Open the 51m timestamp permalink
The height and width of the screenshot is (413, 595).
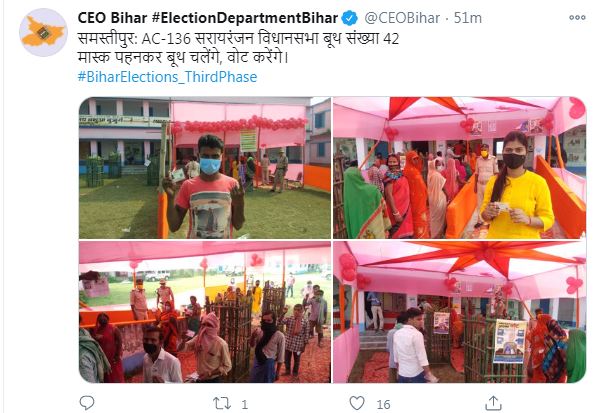[x=468, y=18]
